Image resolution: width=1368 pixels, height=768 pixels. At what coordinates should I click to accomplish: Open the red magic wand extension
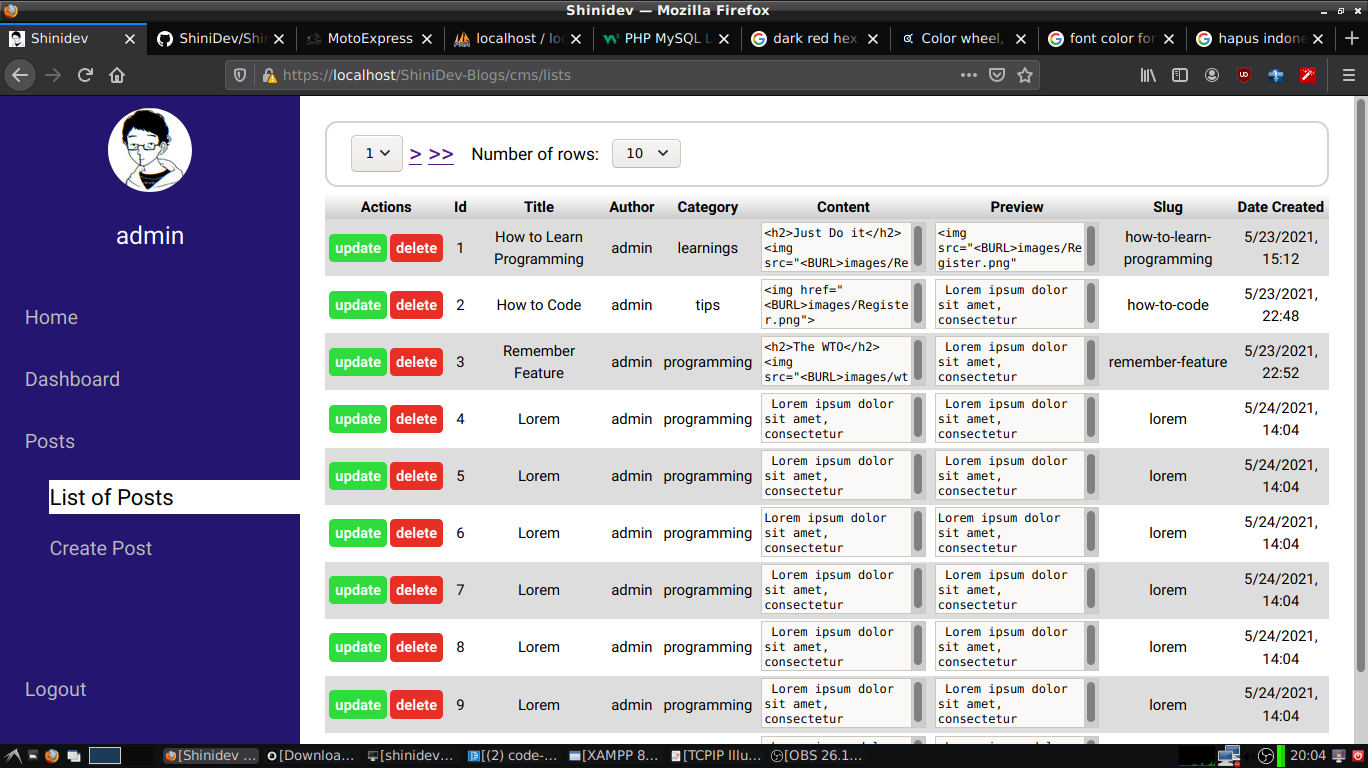pyautogui.click(x=1308, y=75)
